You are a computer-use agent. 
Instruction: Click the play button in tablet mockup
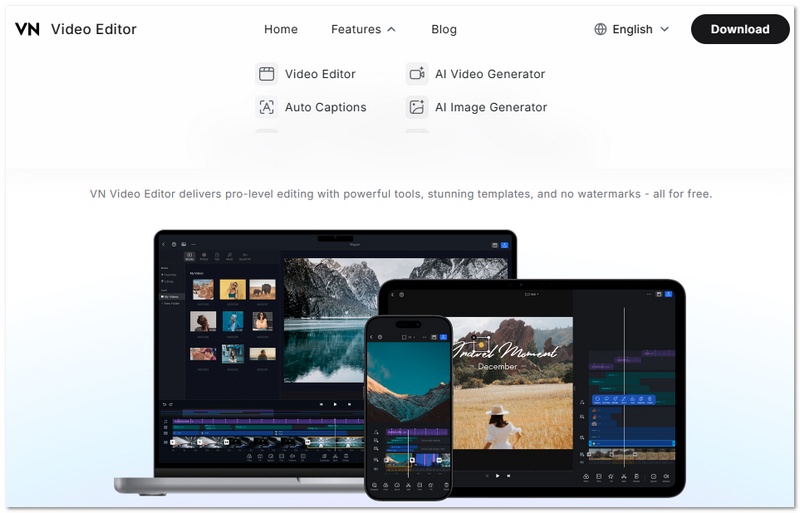point(497,476)
